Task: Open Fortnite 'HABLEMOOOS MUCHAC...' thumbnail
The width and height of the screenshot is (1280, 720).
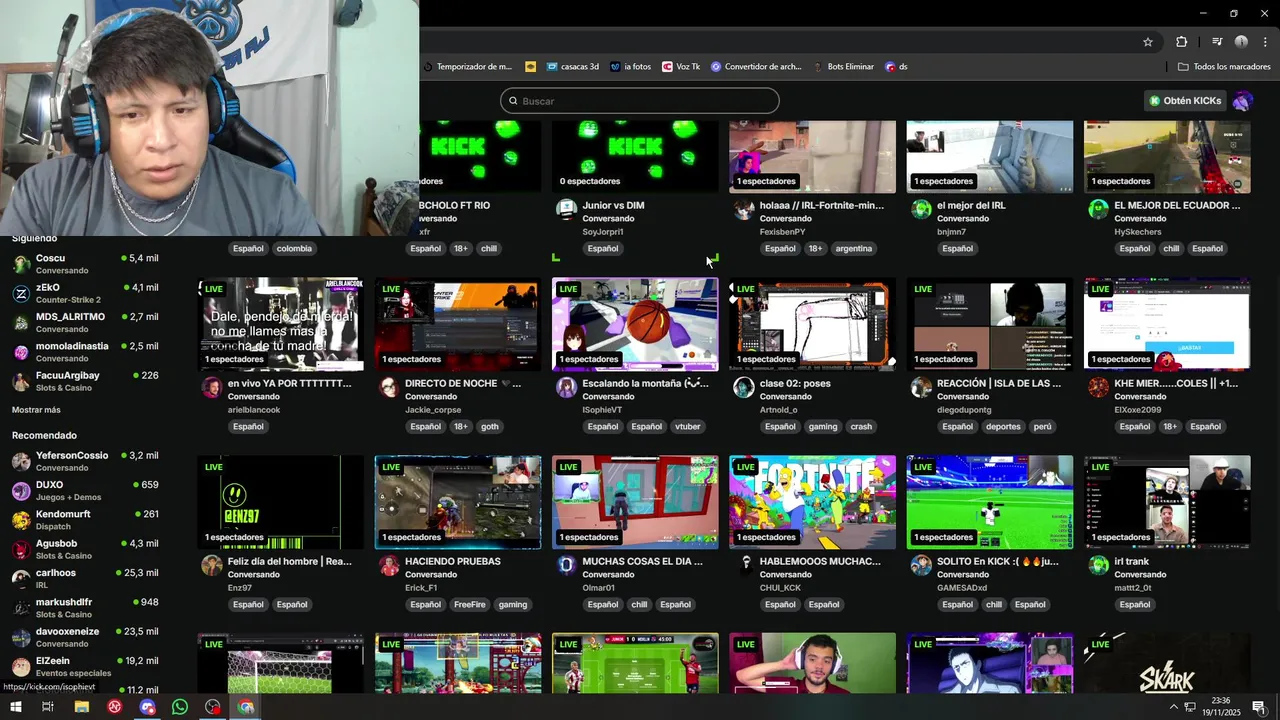Action: tap(812, 502)
